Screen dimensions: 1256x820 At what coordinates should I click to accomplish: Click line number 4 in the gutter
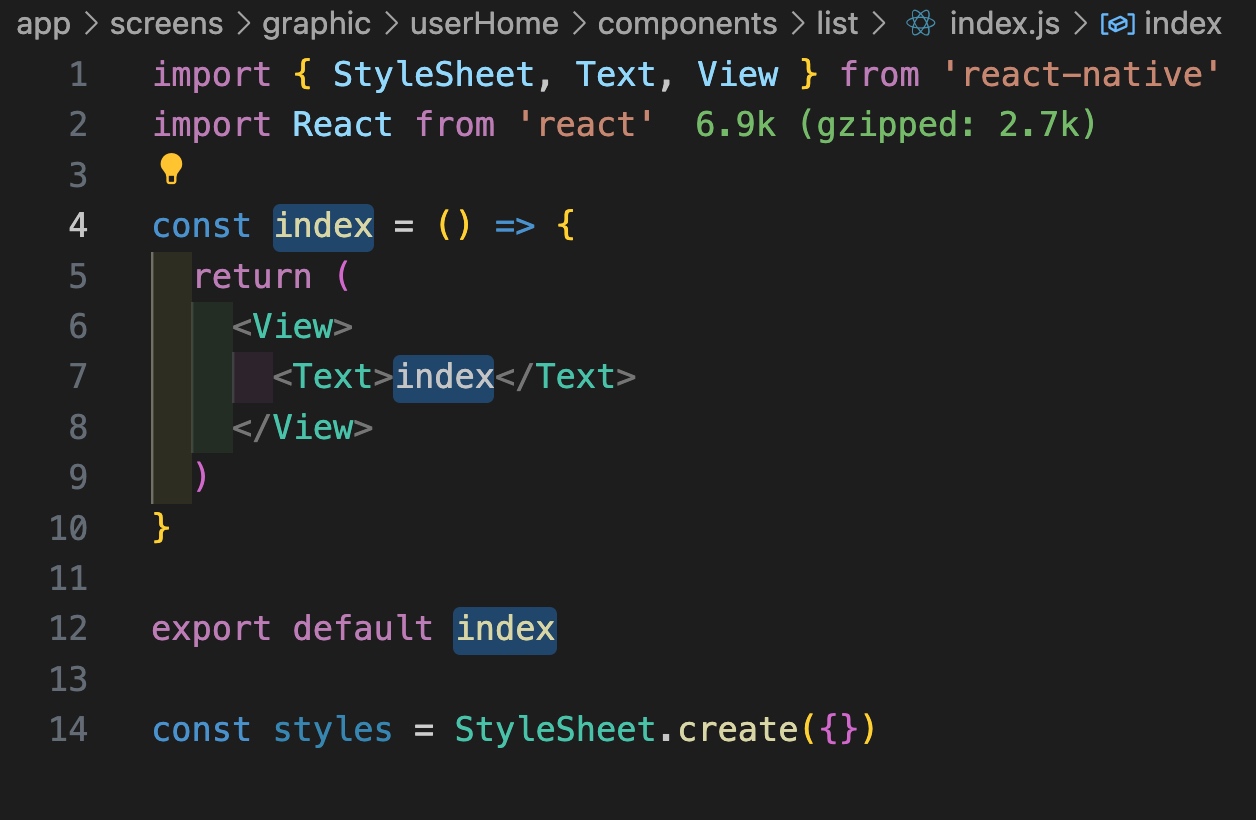[78, 226]
